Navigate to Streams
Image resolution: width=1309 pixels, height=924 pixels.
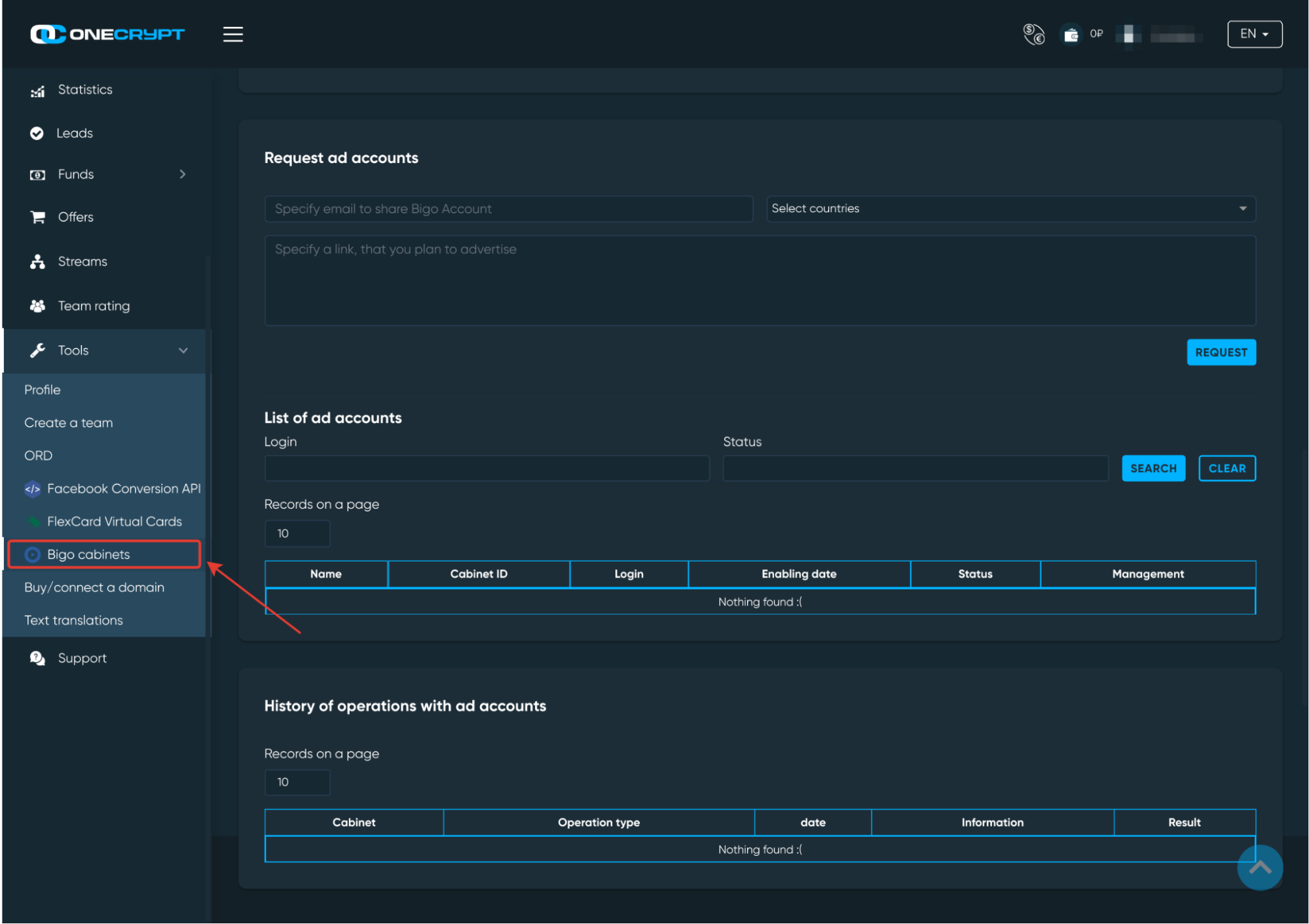tap(83, 262)
